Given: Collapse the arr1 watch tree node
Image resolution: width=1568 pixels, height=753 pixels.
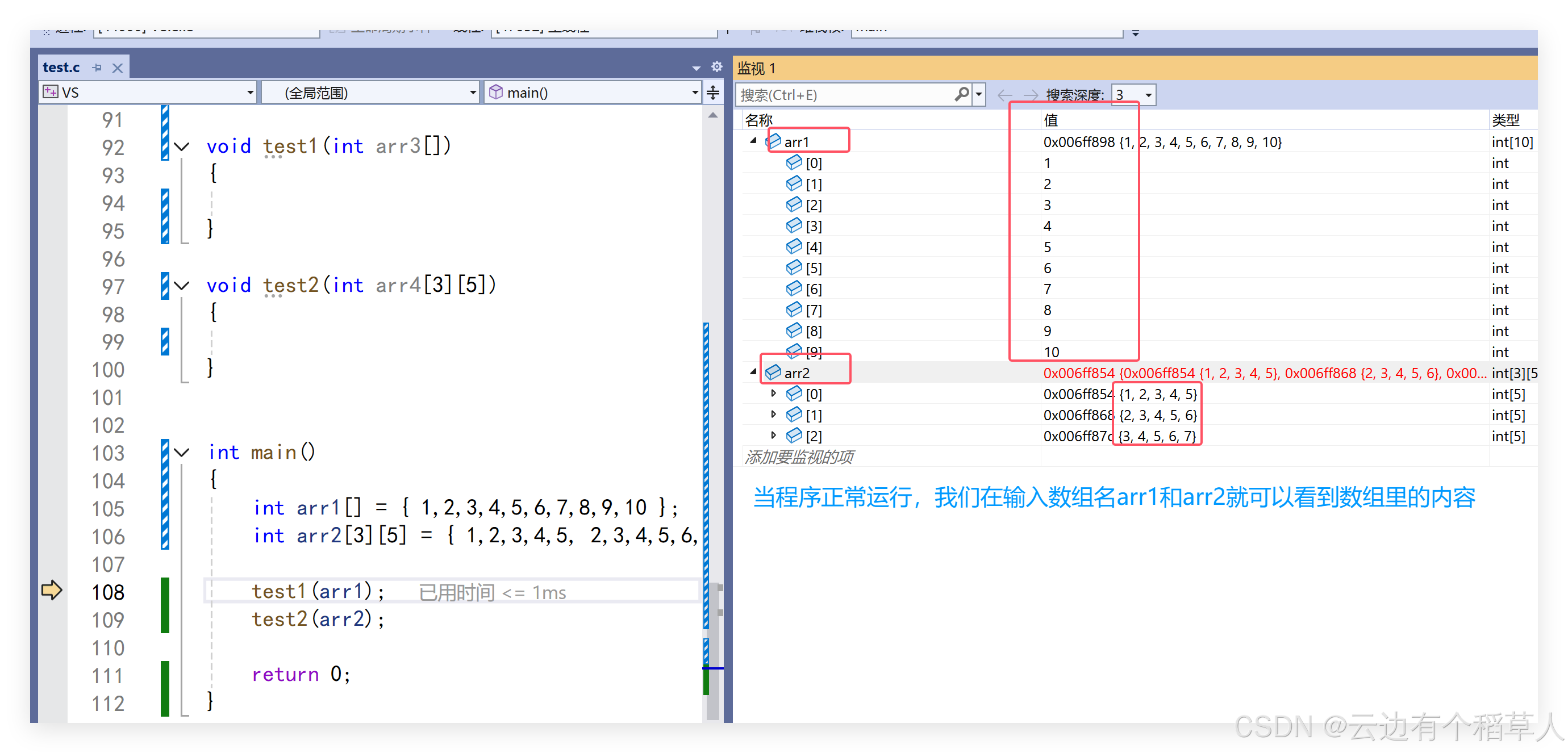Looking at the screenshot, I should tap(753, 140).
